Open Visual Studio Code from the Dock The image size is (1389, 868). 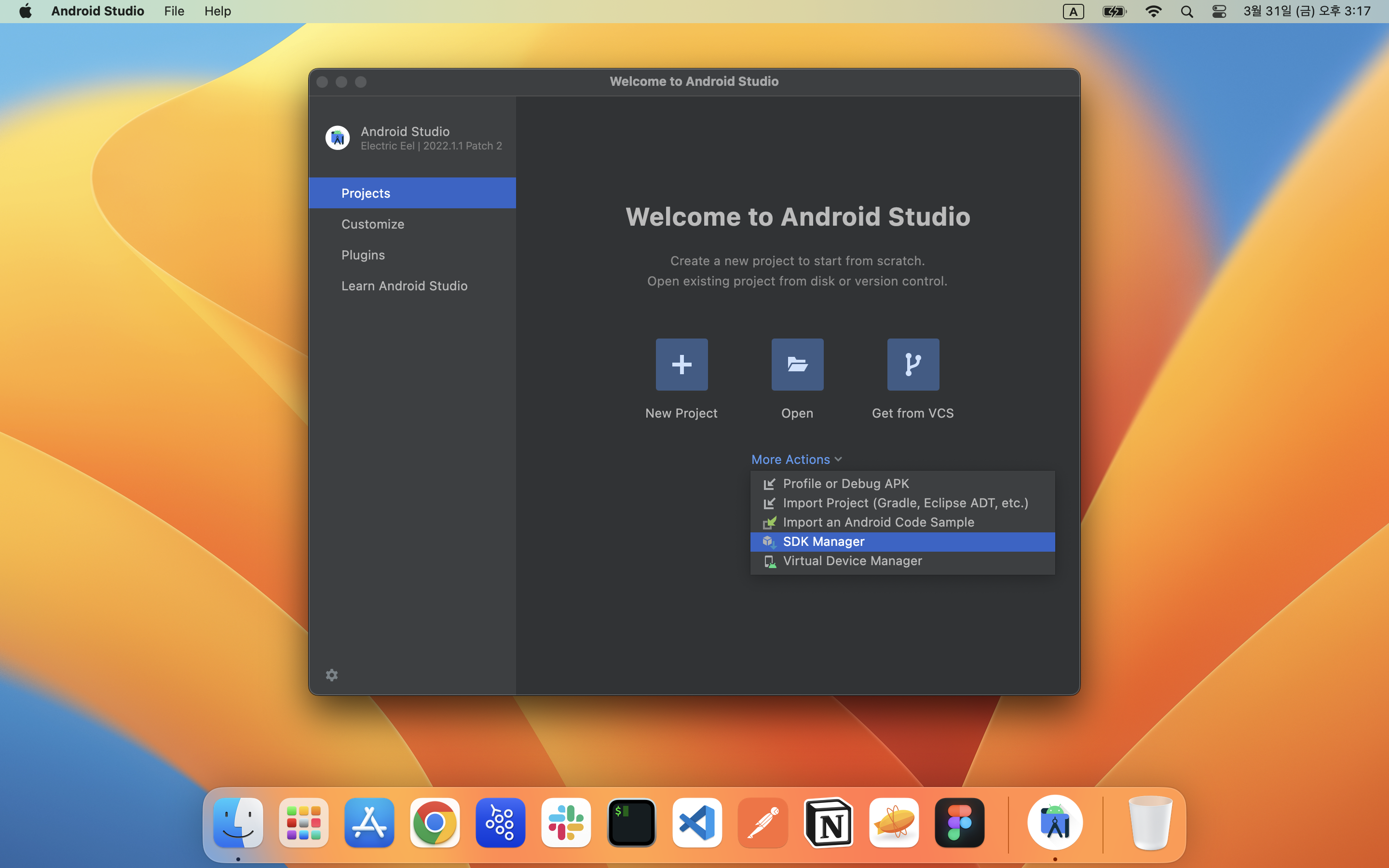tap(697, 823)
